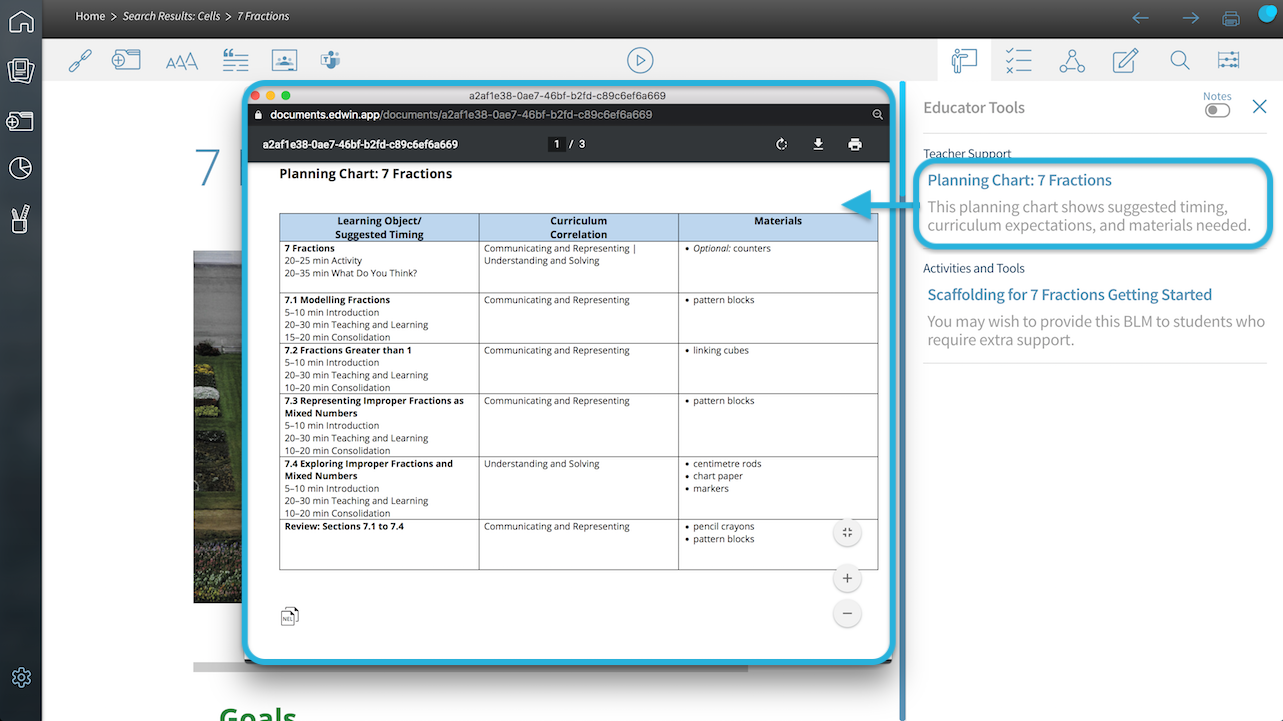Open the Related Content nodes icon
The height and width of the screenshot is (721, 1283).
(1072, 60)
